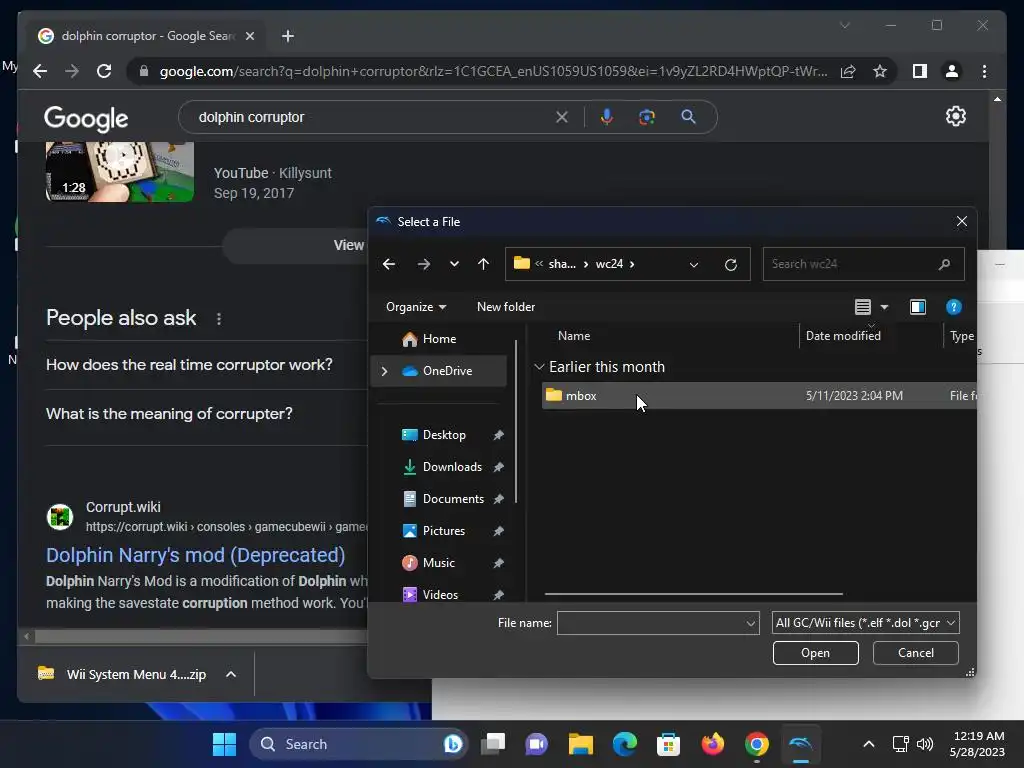Open the Organize menu
The width and height of the screenshot is (1024, 768).
tap(416, 307)
